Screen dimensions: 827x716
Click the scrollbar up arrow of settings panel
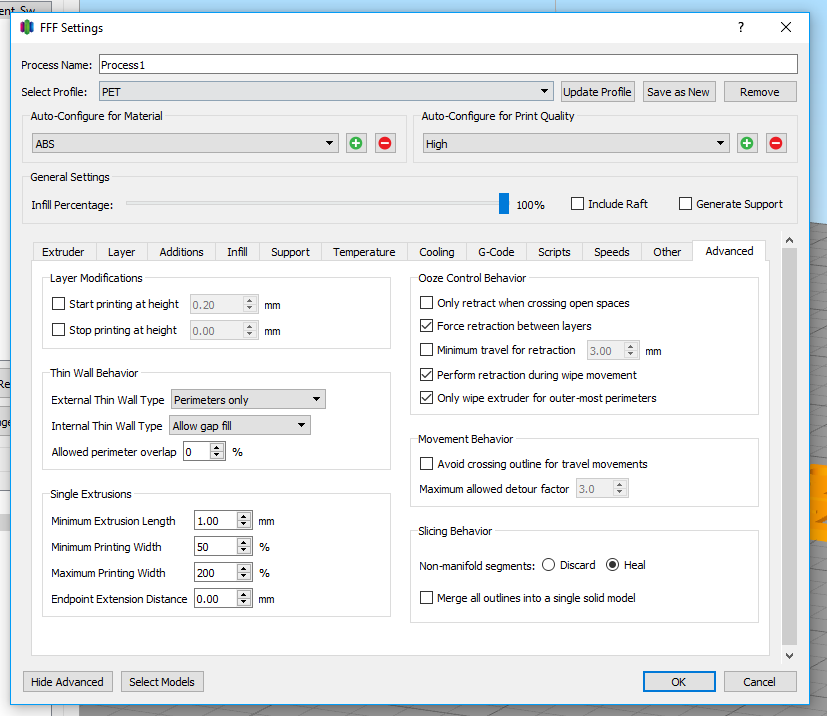(x=789, y=240)
